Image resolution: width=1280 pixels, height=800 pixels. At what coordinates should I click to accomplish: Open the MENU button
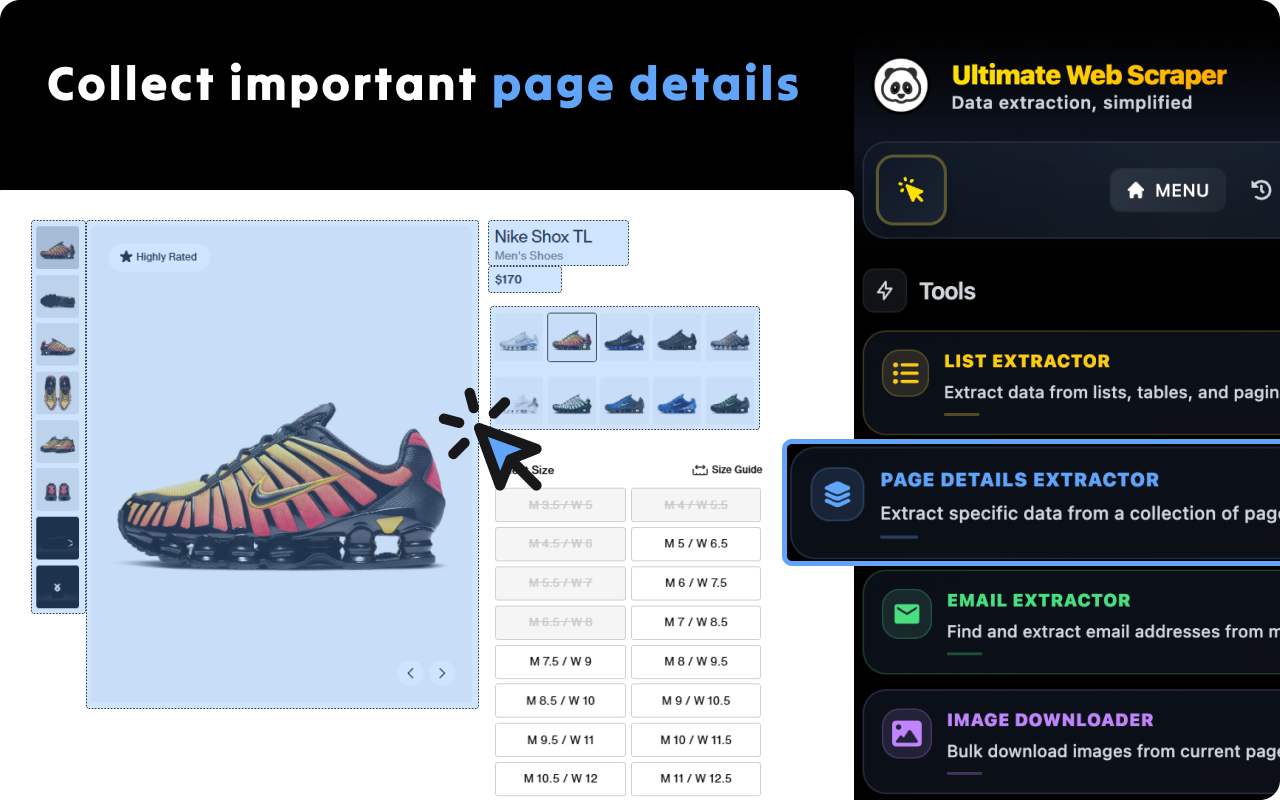pyautogui.click(x=1167, y=190)
